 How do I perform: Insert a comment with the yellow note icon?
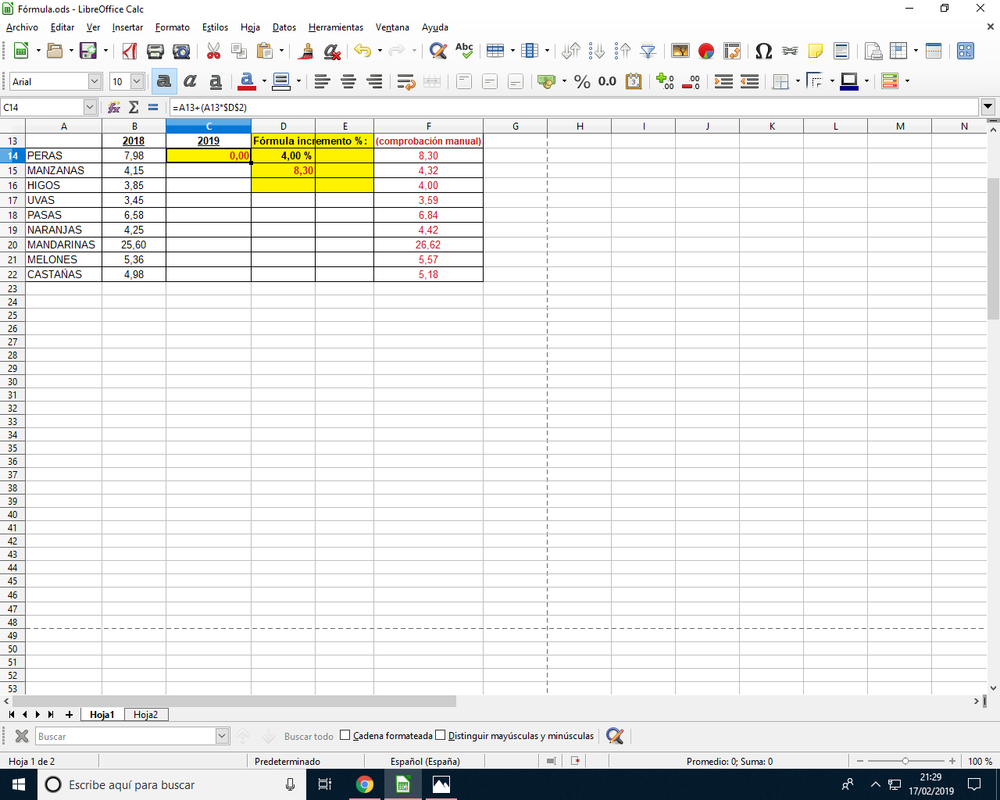coord(815,50)
